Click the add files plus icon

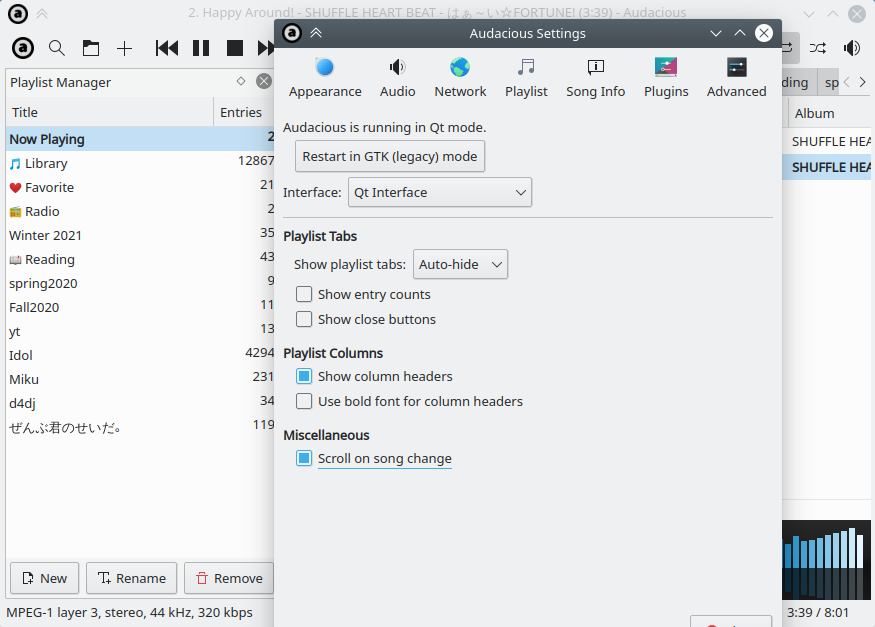coord(124,49)
